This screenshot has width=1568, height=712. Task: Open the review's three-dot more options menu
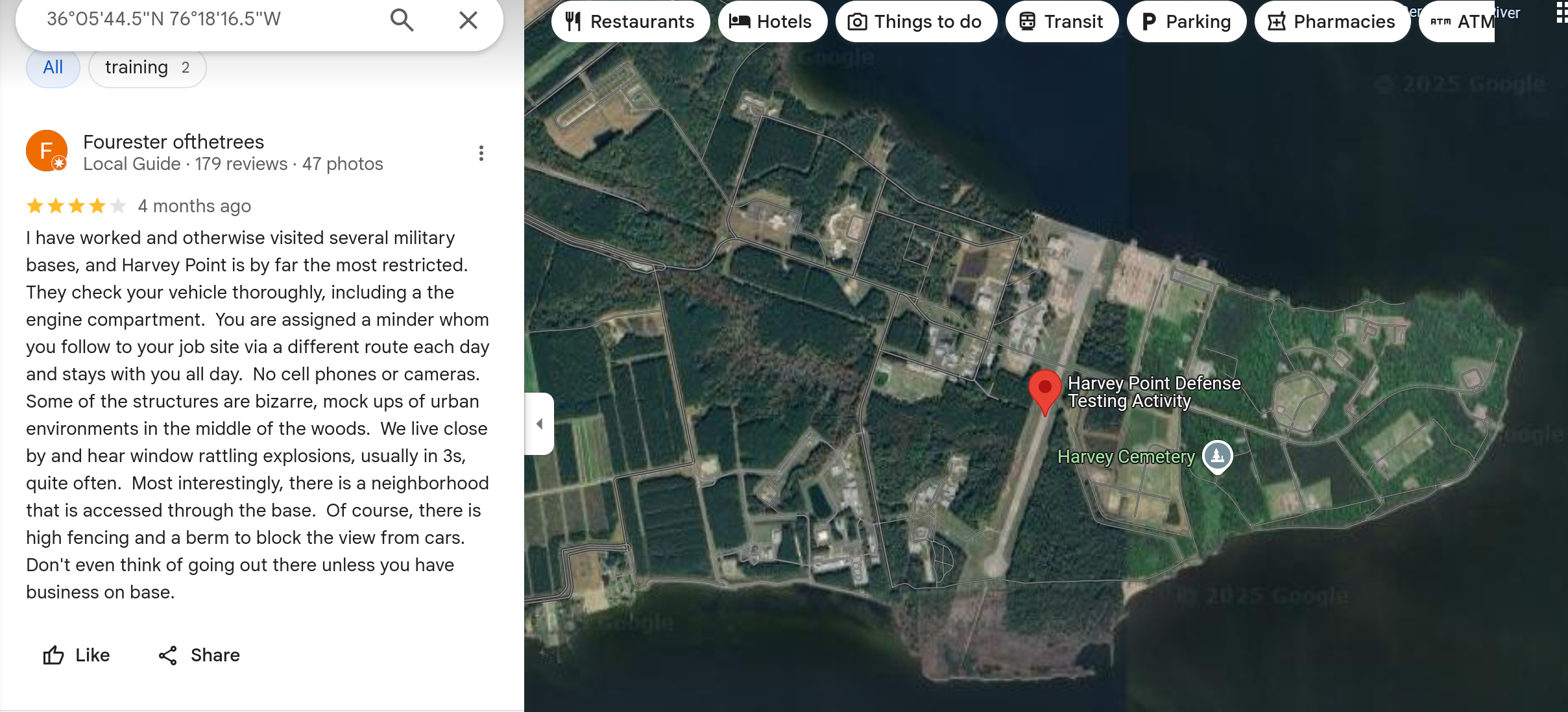pyautogui.click(x=481, y=153)
